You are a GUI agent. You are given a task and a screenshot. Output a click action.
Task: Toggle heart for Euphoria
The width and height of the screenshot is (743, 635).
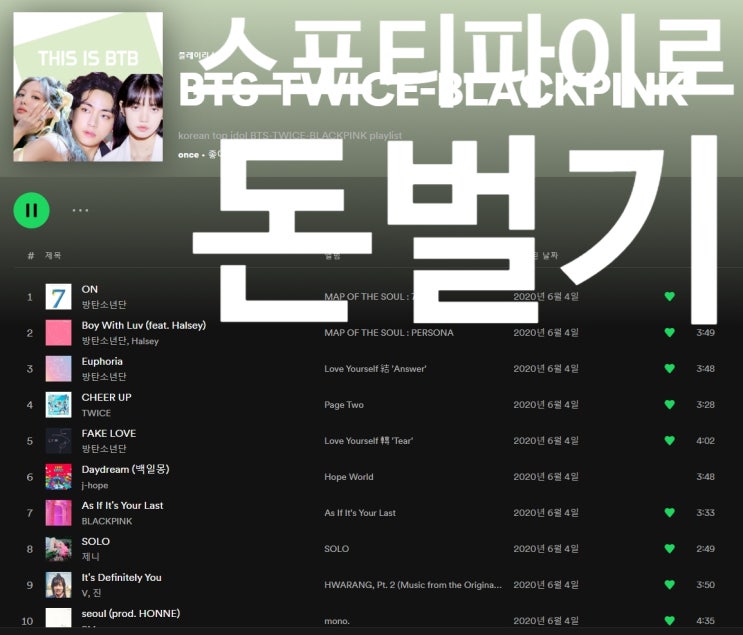click(x=670, y=368)
